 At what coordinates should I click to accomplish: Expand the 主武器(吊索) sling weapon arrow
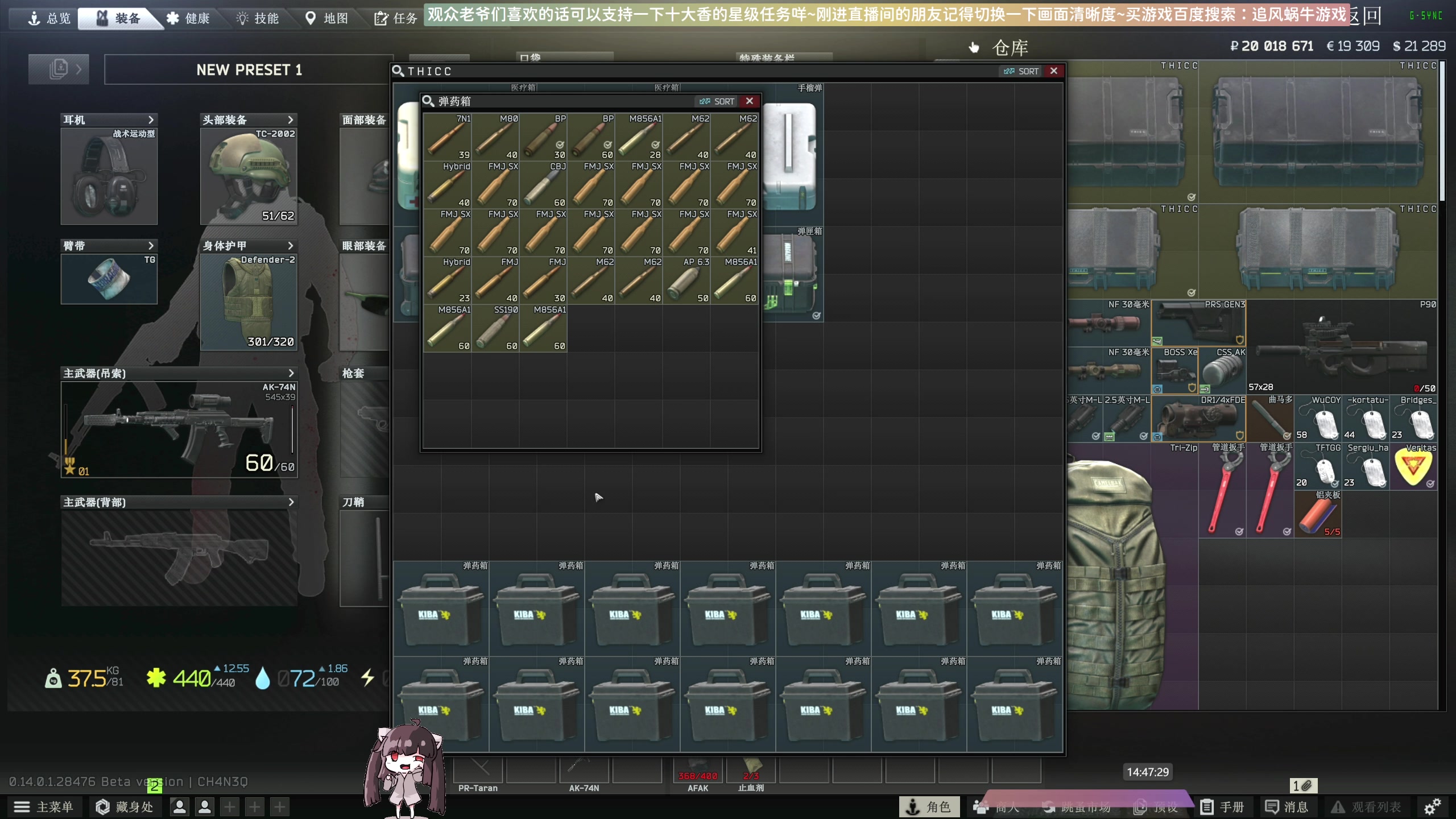(291, 373)
